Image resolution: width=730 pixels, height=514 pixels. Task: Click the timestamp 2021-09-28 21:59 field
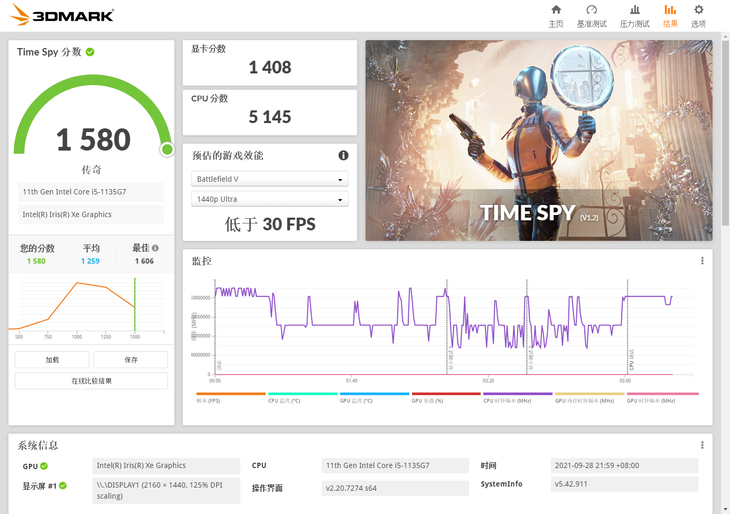pos(624,466)
